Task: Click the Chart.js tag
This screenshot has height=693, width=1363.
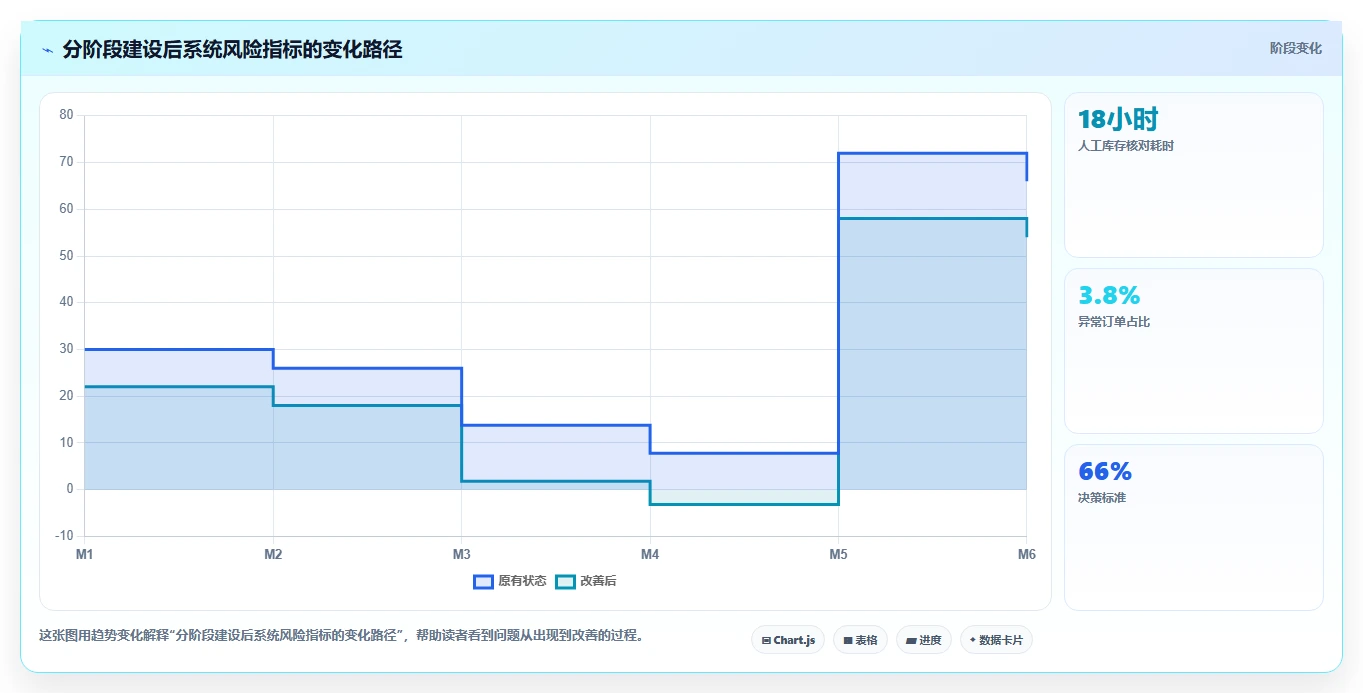Action: pos(788,640)
